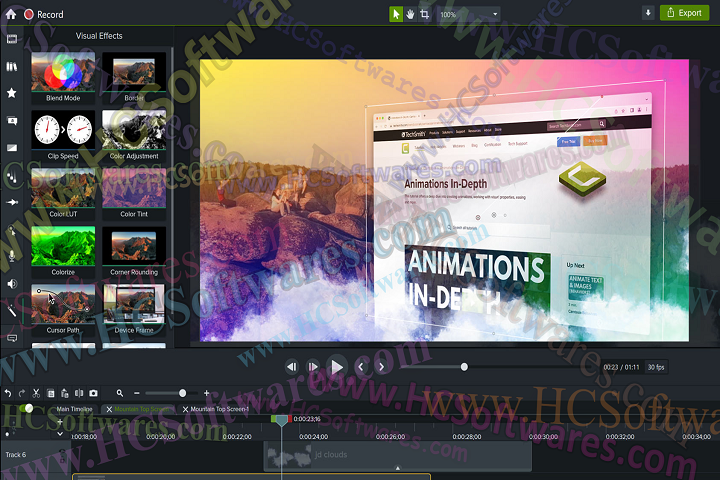The image size is (720, 480).
Task: Paste media onto the timeline
Action: click(x=65, y=393)
